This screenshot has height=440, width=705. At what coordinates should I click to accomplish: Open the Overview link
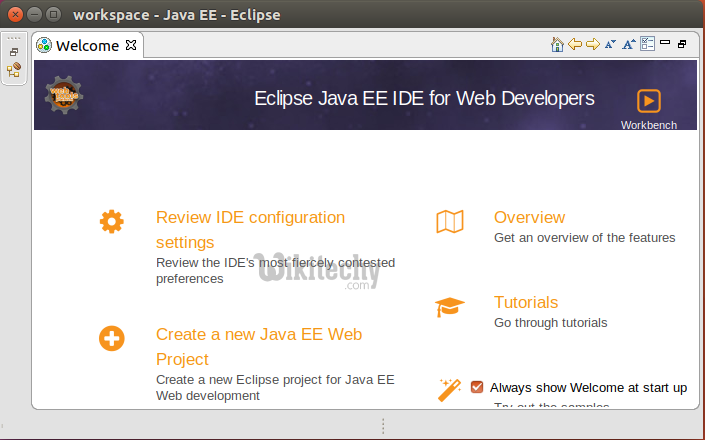pos(529,217)
